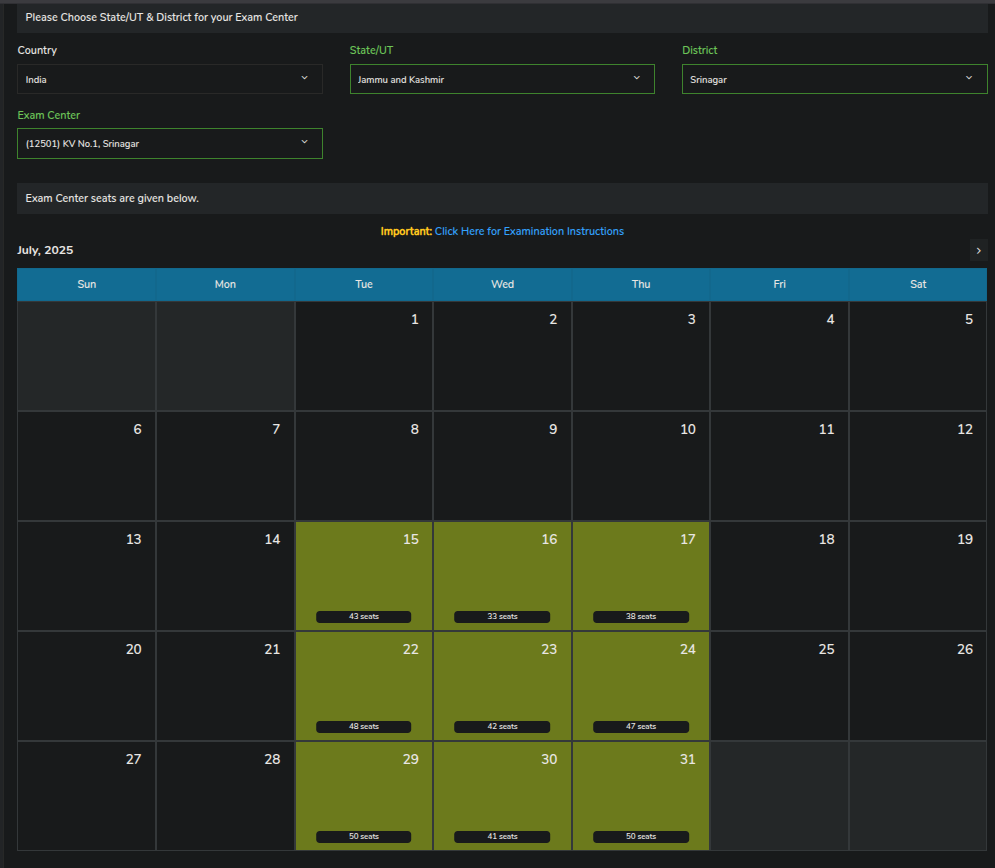Click the 43 seats badge
Viewport: 995px width, 868px height.
tap(364, 617)
